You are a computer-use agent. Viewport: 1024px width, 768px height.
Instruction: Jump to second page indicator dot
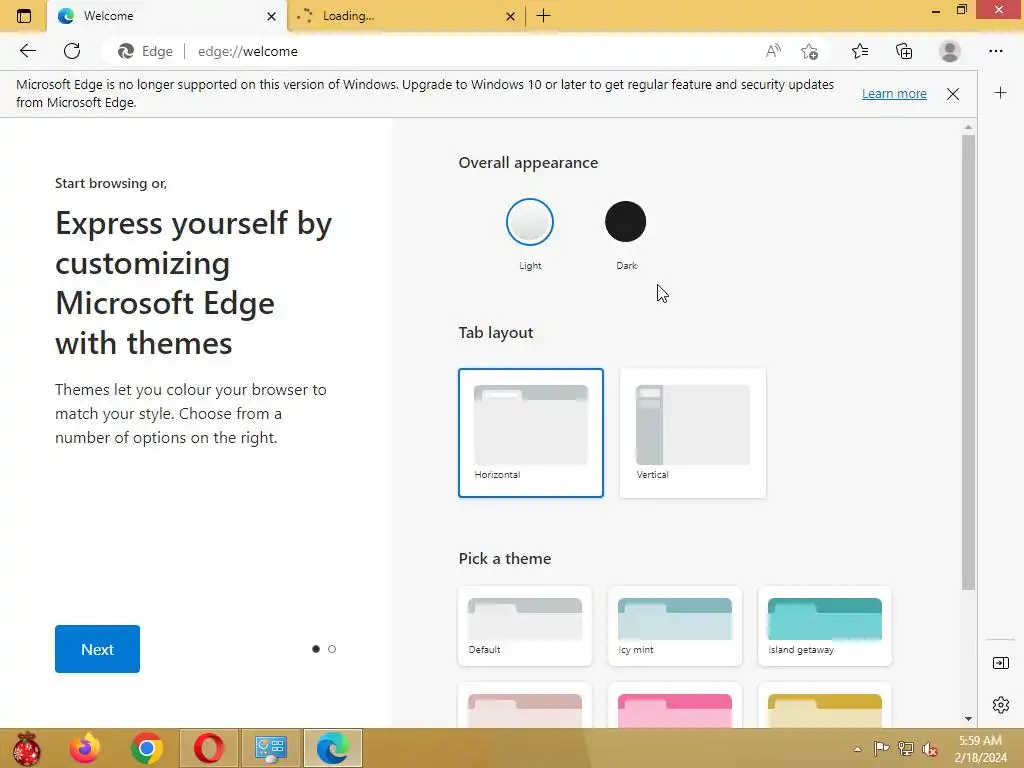(x=332, y=649)
